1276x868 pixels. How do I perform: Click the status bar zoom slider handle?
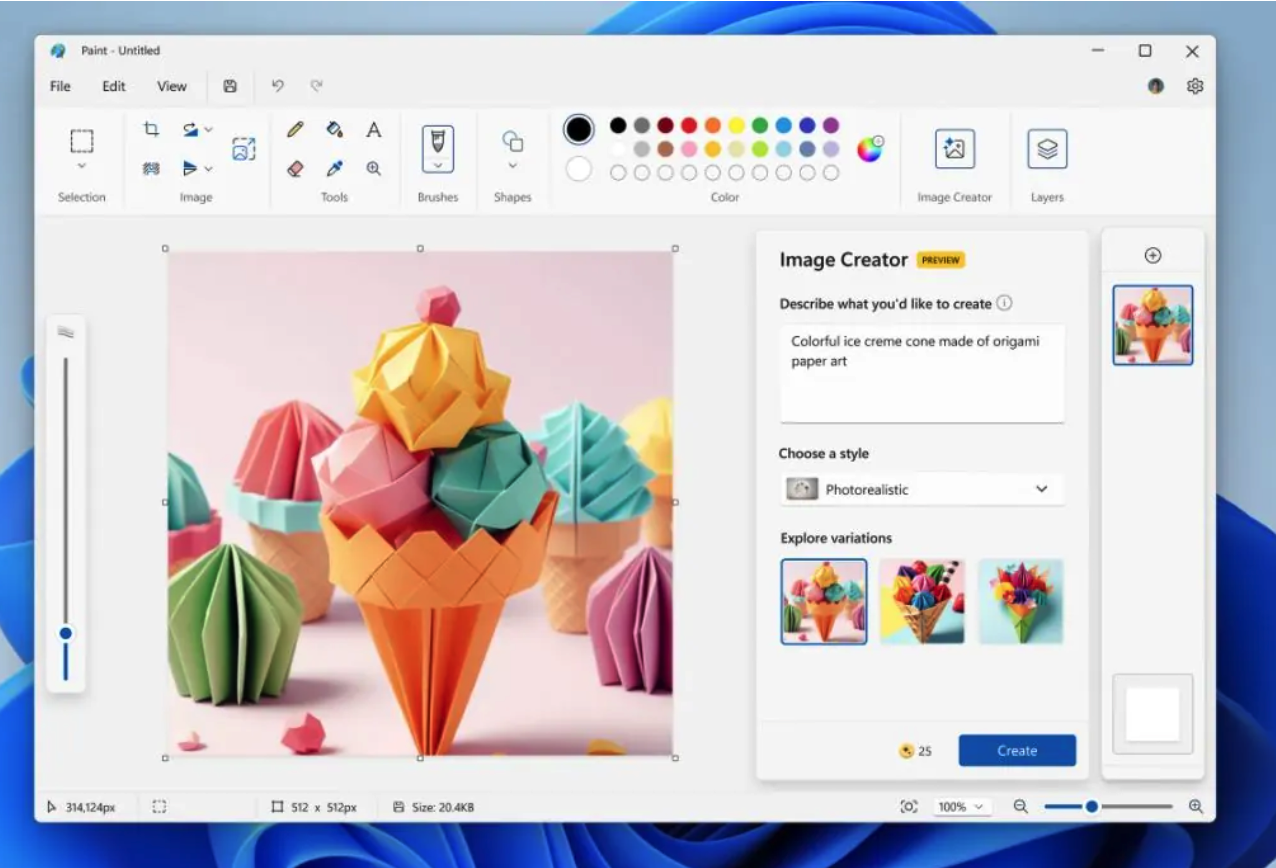tap(1092, 806)
